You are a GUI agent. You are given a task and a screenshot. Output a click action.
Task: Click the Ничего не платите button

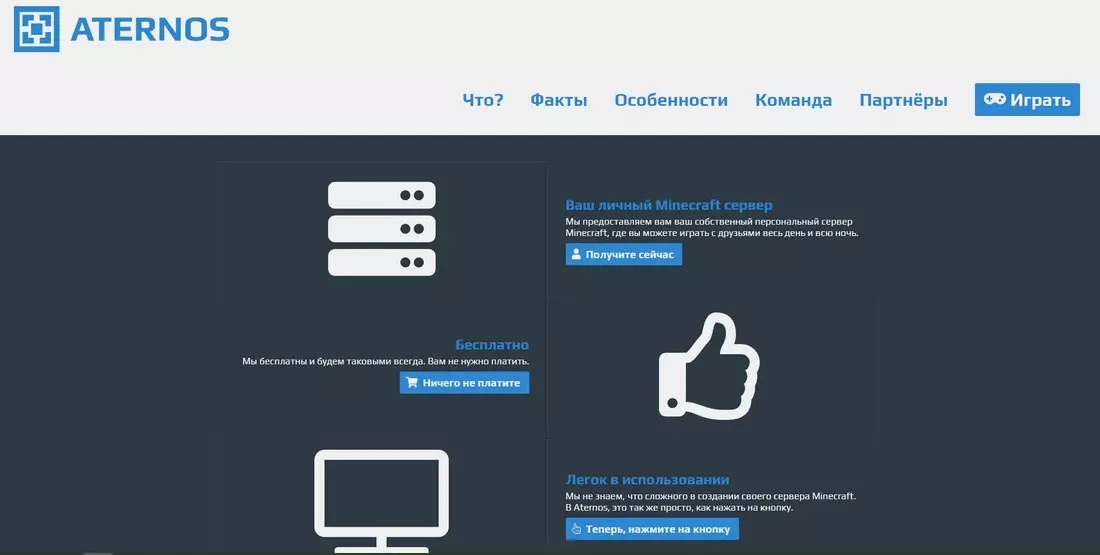(x=464, y=383)
